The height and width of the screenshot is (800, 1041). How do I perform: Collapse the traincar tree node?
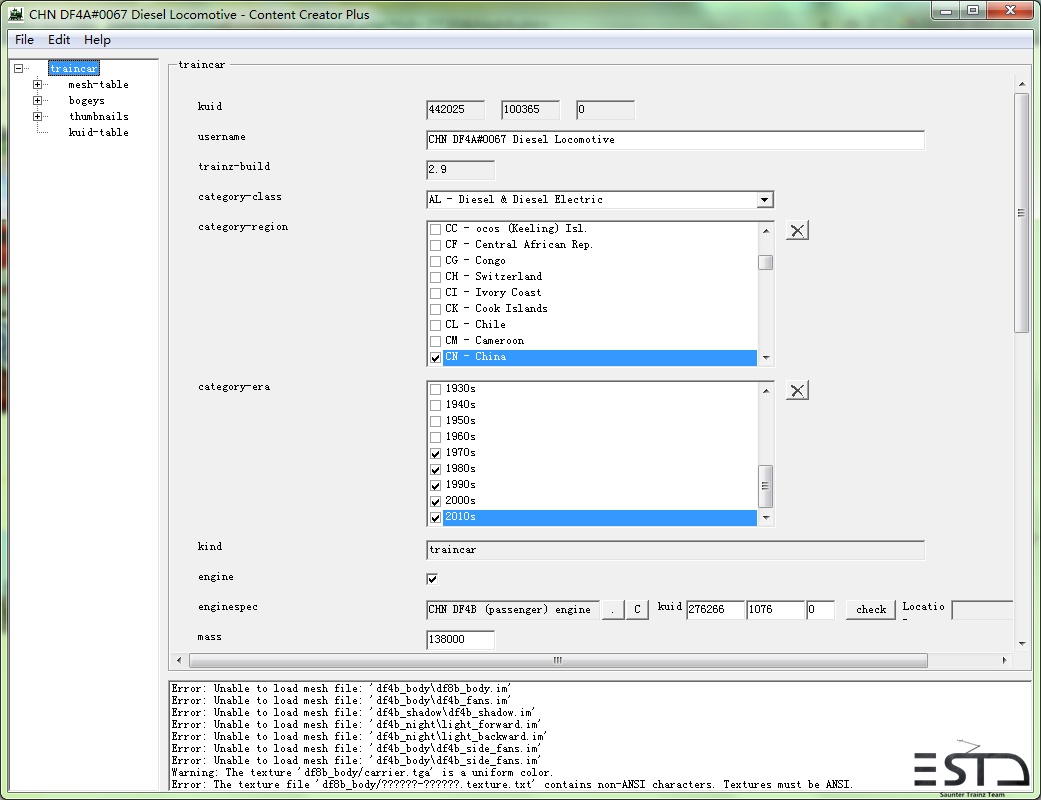[x=19, y=68]
